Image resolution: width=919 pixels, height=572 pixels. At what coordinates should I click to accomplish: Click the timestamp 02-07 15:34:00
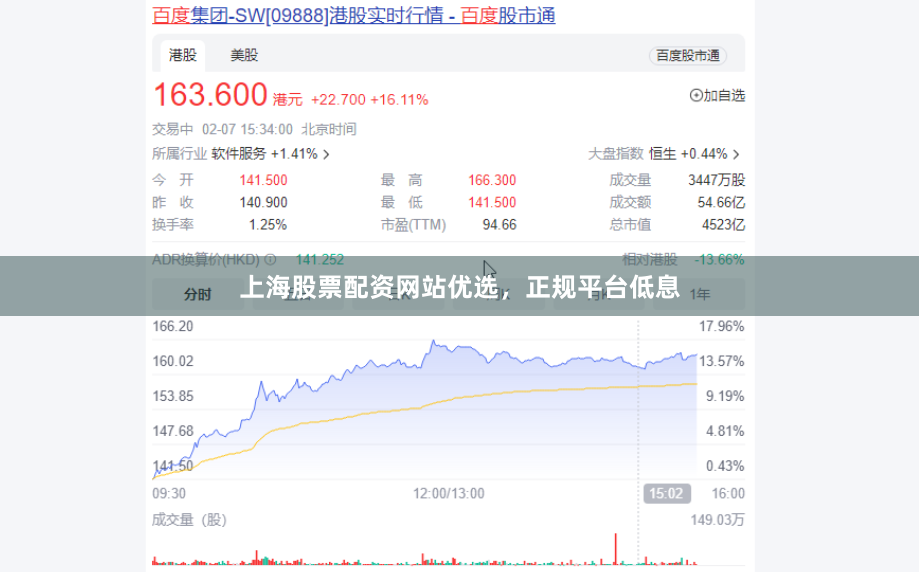[247, 130]
